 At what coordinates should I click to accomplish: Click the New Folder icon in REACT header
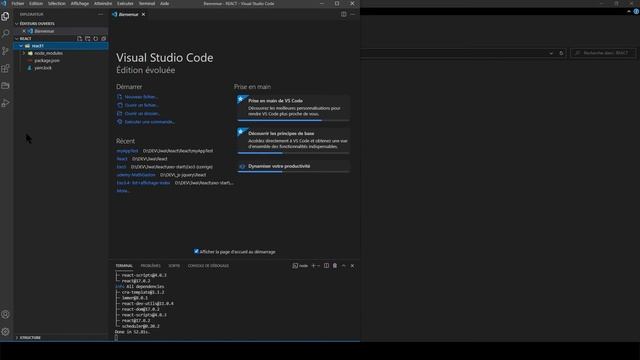pos(87,38)
